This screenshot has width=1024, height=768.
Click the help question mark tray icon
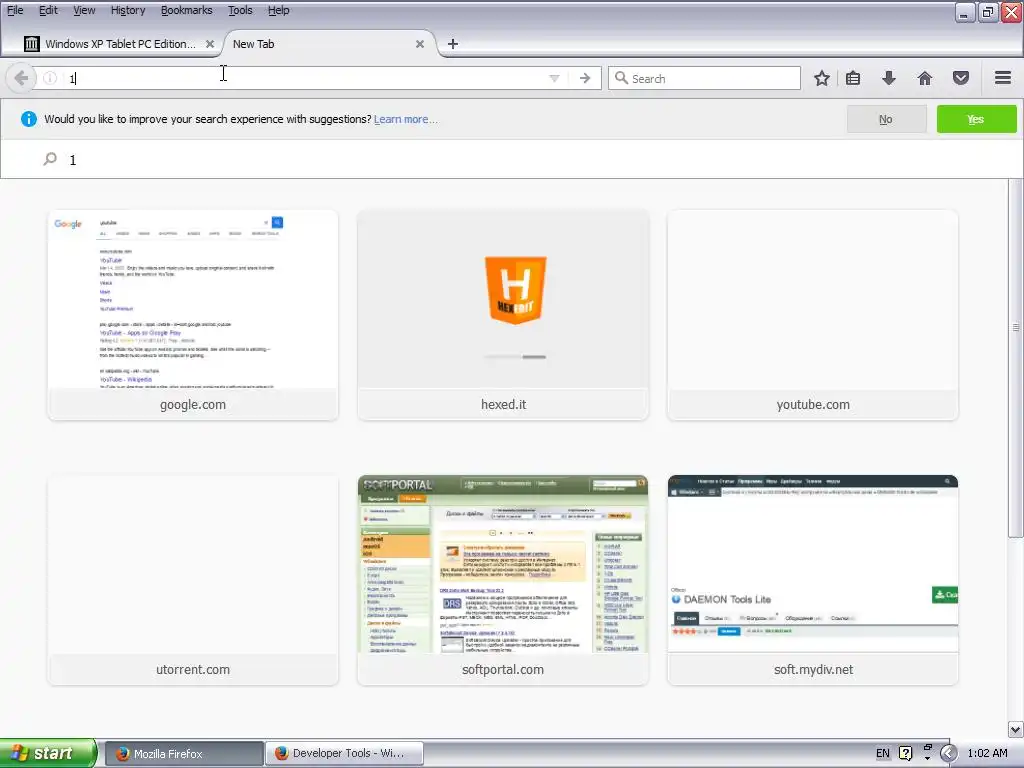tap(905, 753)
